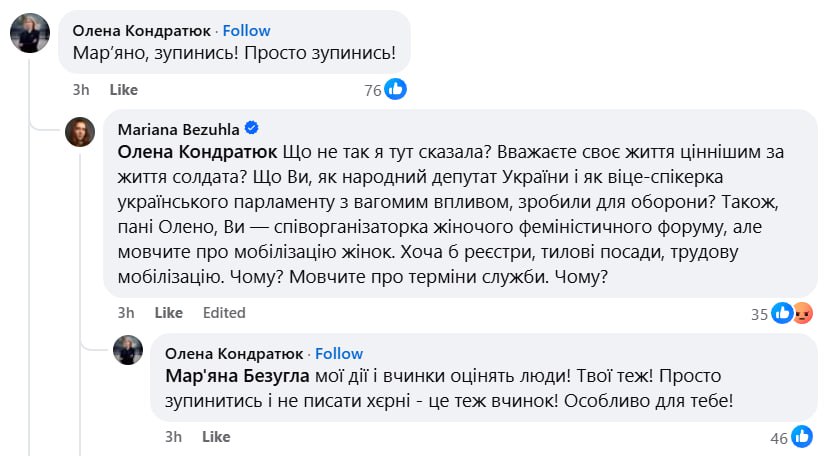Follow Олена Кондратюк from the bottom reply
The image size is (832, 456).
tap(339, 353)
